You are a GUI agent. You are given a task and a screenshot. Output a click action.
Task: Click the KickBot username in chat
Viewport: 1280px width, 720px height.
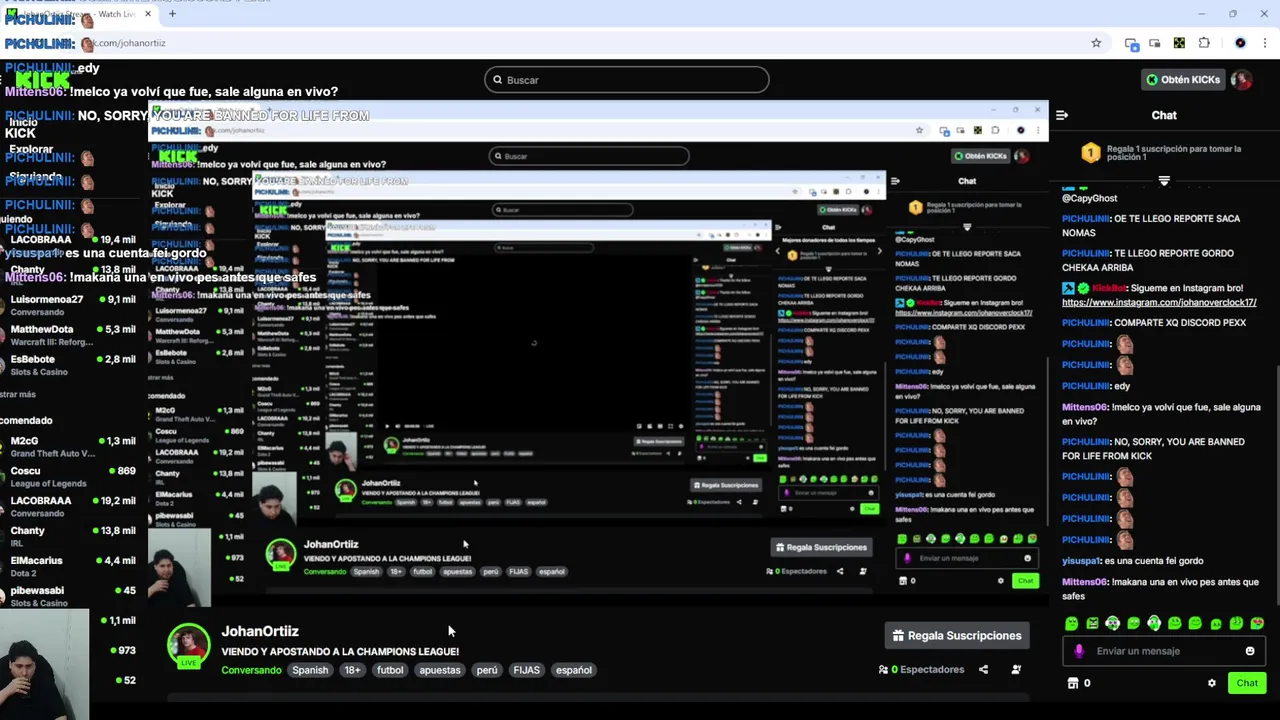coord(1109,288)
